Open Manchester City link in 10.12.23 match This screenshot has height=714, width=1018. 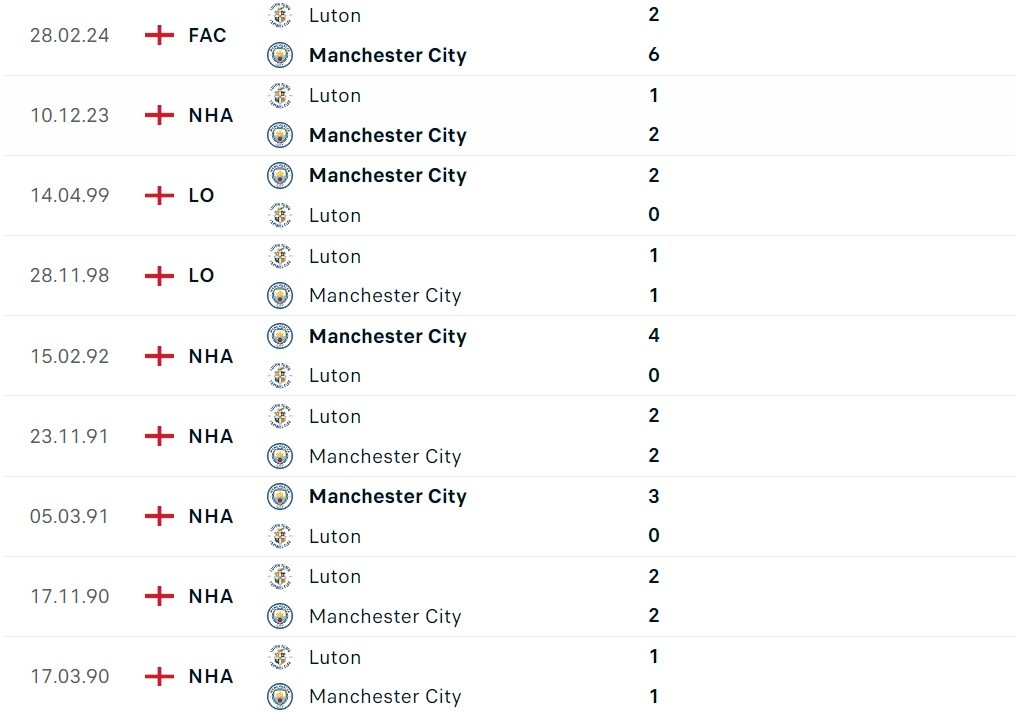[388, 135]
